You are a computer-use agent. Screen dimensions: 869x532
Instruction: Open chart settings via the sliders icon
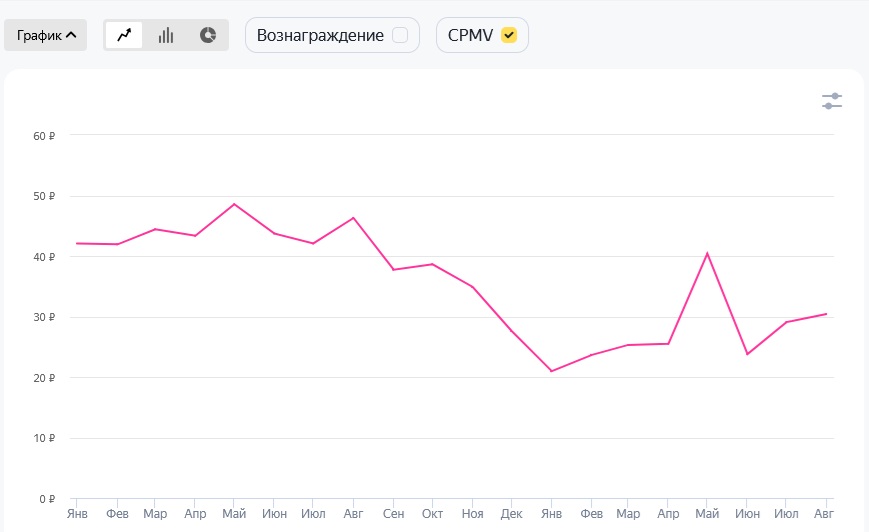pyautogui.click(x=832, y=101)
